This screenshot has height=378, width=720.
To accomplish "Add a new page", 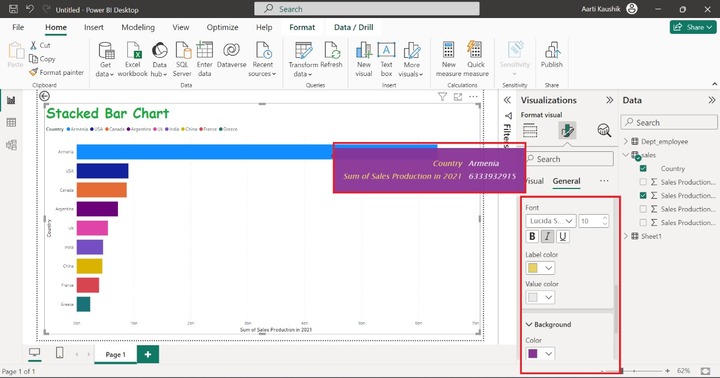I will (148, 355).
